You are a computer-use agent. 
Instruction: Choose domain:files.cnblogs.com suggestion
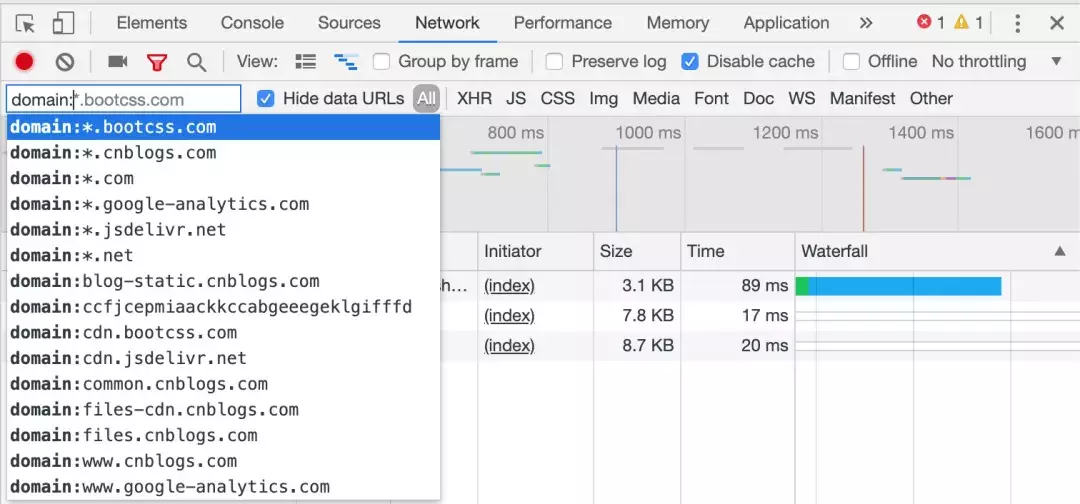(223, 436)
